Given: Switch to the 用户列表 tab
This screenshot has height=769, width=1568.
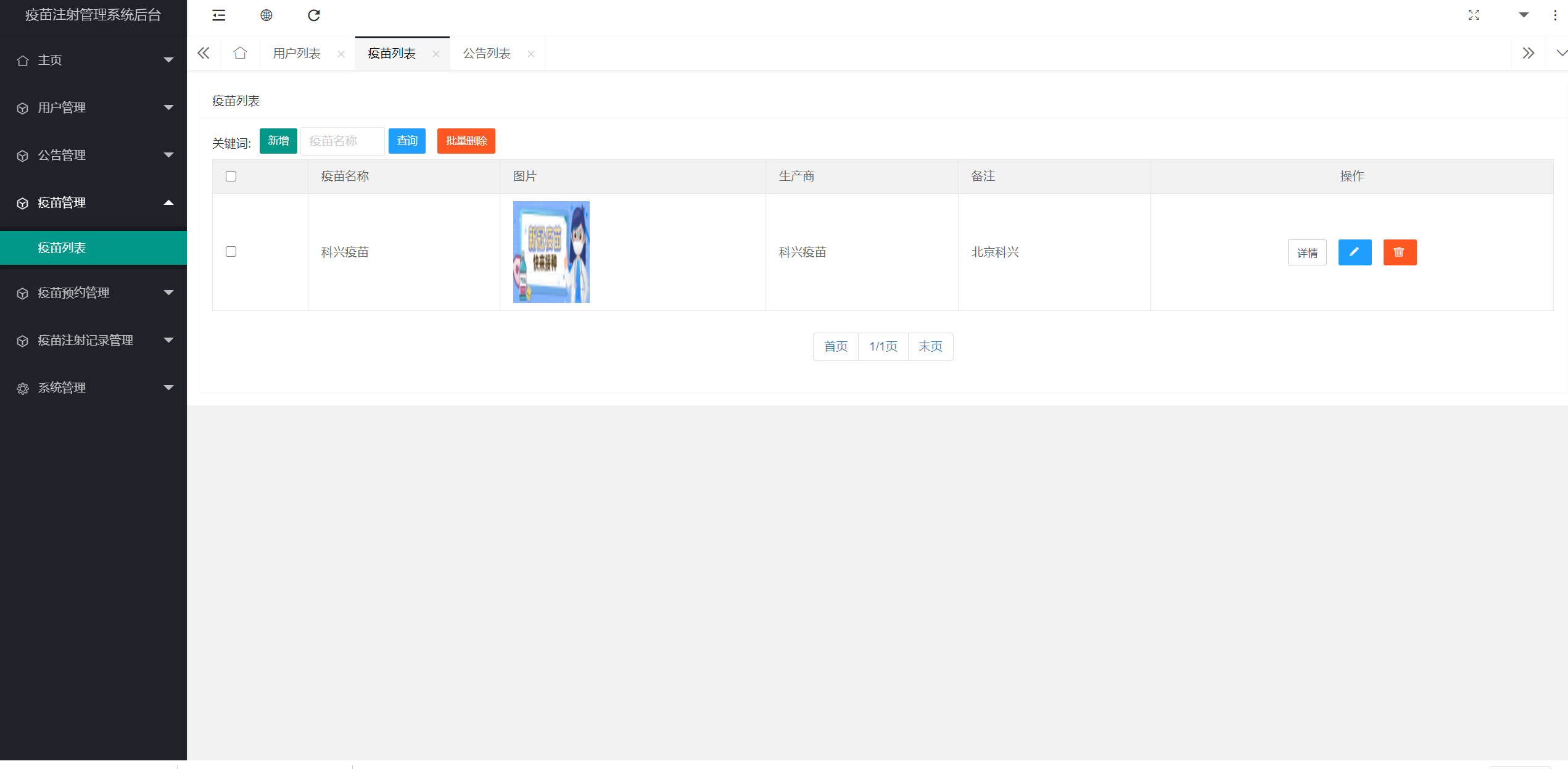Looking at the screenshot, I should coord(297,54).
